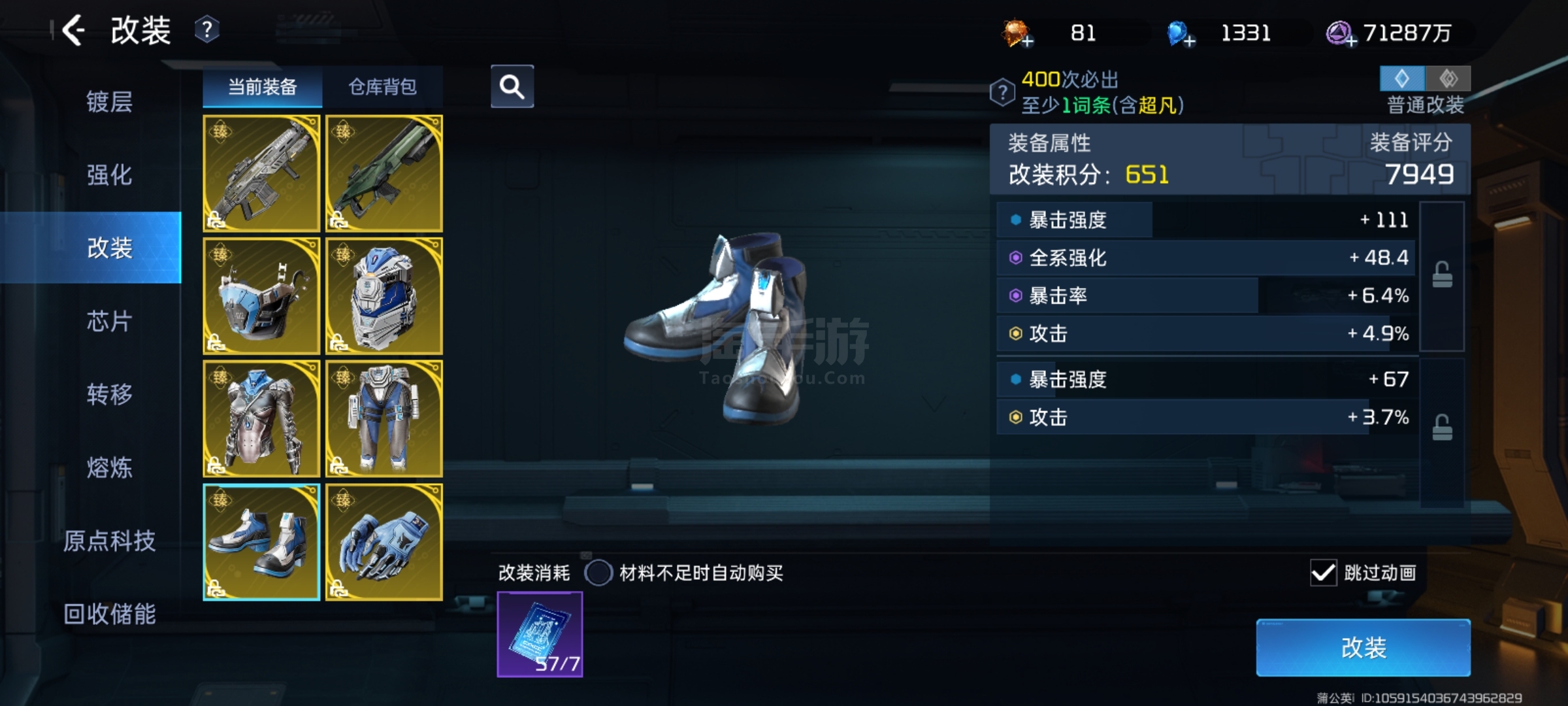
Task: Select the gloves equipment thumbnail
Action: coord(384,542)
